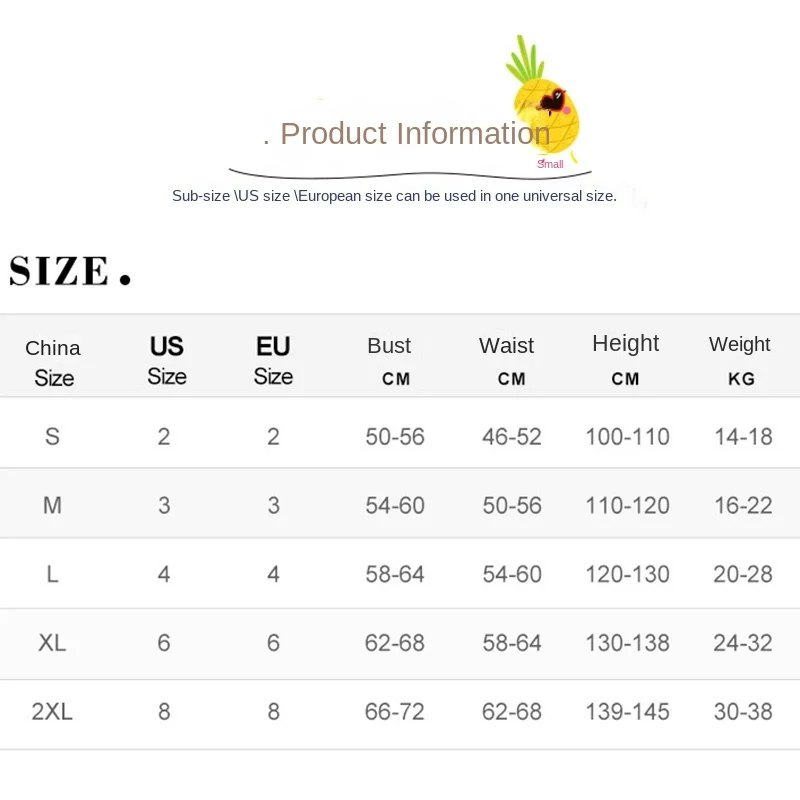Click the Height CM column header
This screenshot has height=800, width=800.
pyautogui.click(x=626, y=360)
